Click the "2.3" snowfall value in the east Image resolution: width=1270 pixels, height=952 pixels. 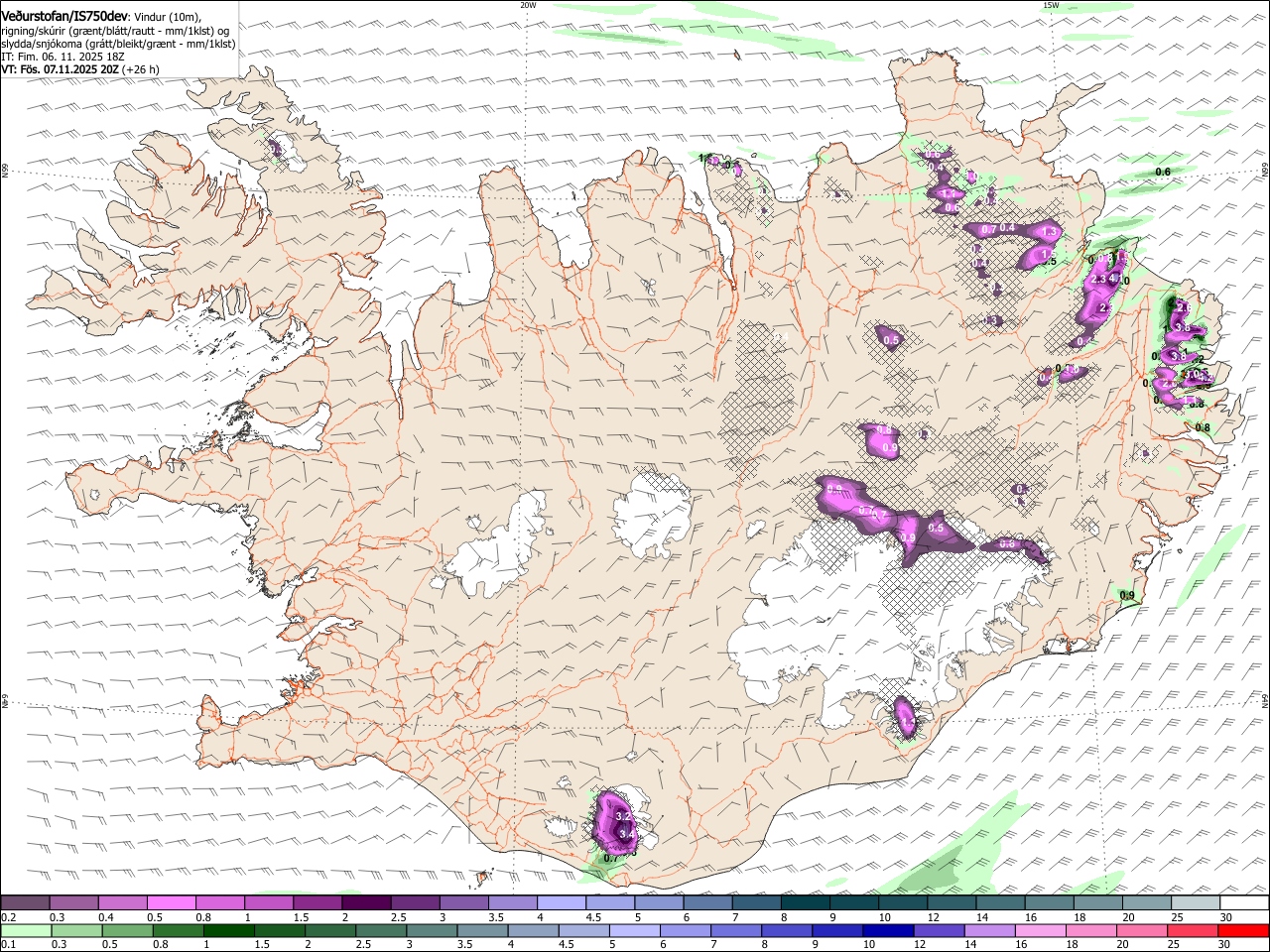click(x=1098, y=281)
